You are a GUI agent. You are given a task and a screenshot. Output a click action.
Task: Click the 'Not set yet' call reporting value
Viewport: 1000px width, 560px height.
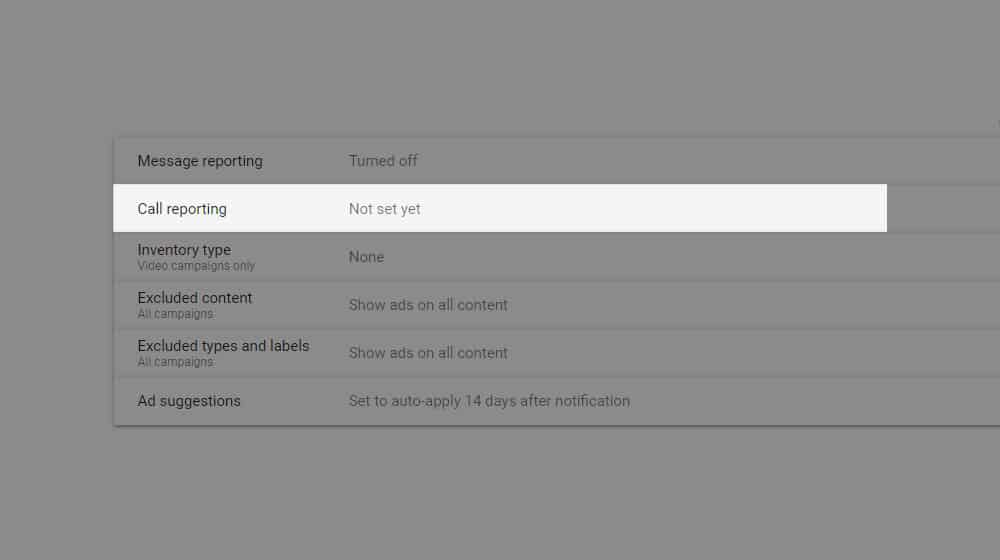[x=385, y=209]
